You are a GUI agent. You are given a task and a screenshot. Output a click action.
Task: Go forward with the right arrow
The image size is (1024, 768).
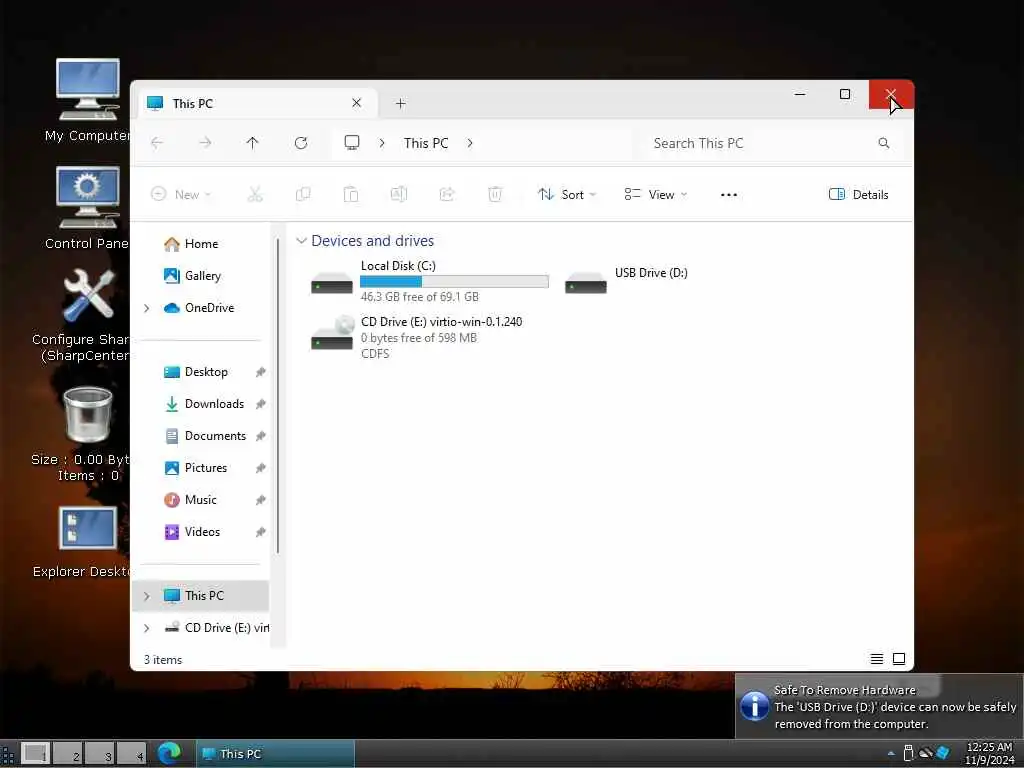point(205,143)
